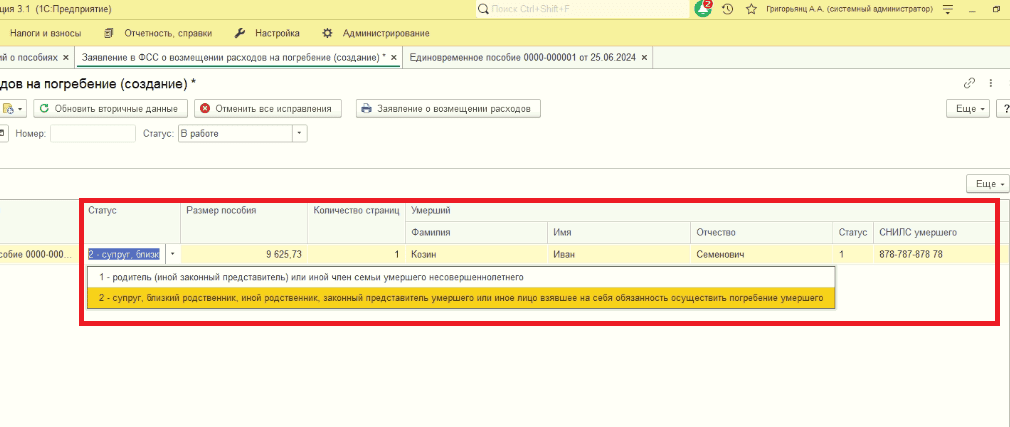Expand the Статус В работе dropdown
Screen dimensions: 1010x427
[300, 133]
